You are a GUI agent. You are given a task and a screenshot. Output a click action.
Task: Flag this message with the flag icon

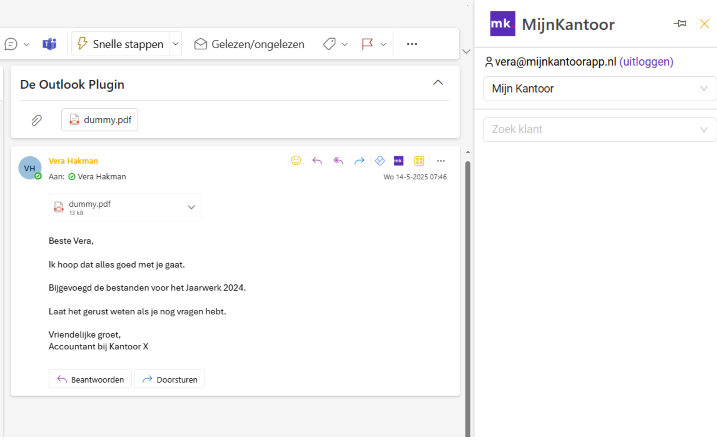click(x=367, y=44)
